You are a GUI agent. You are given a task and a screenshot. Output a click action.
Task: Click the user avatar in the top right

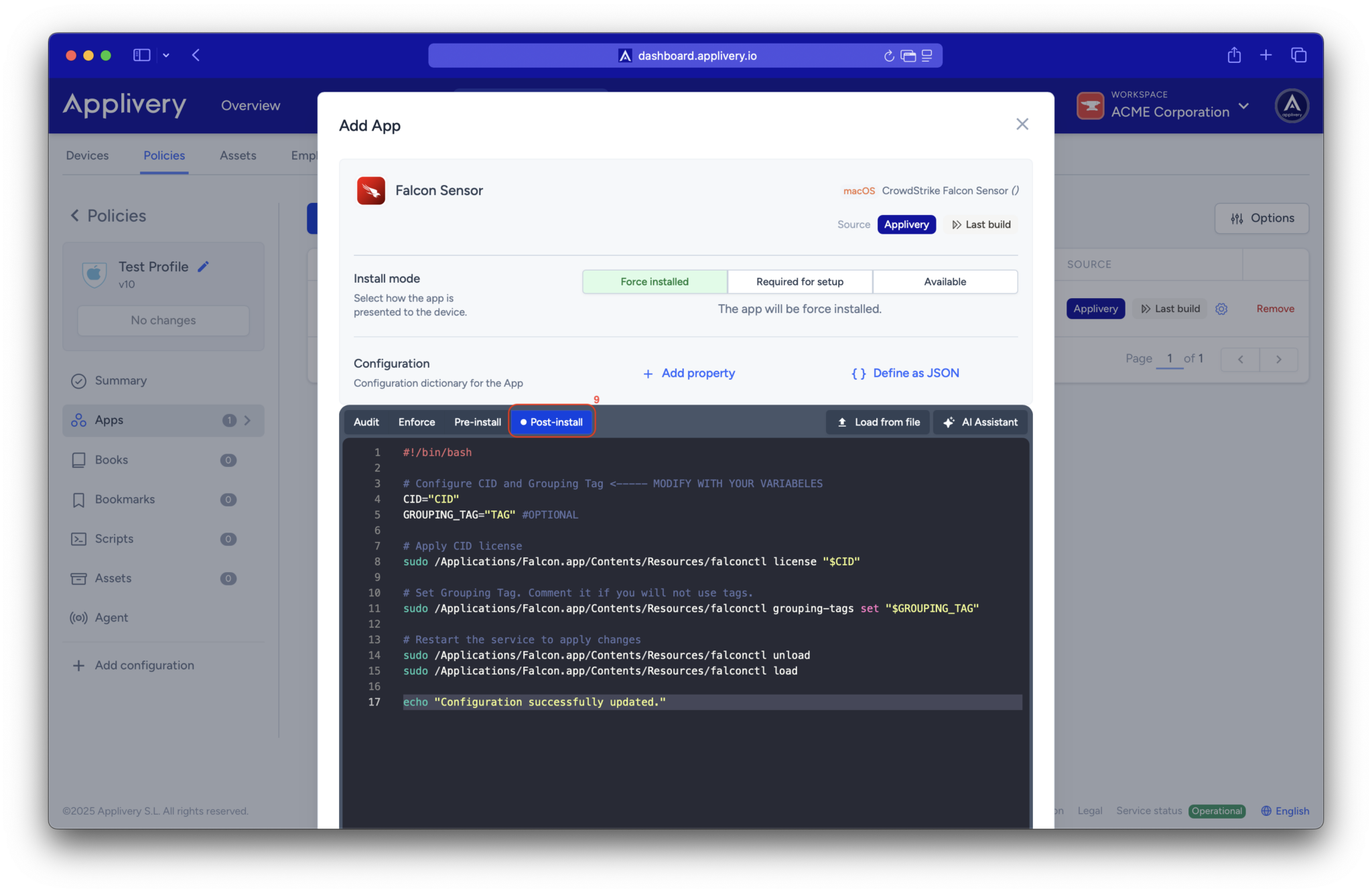coord(1292,106)
